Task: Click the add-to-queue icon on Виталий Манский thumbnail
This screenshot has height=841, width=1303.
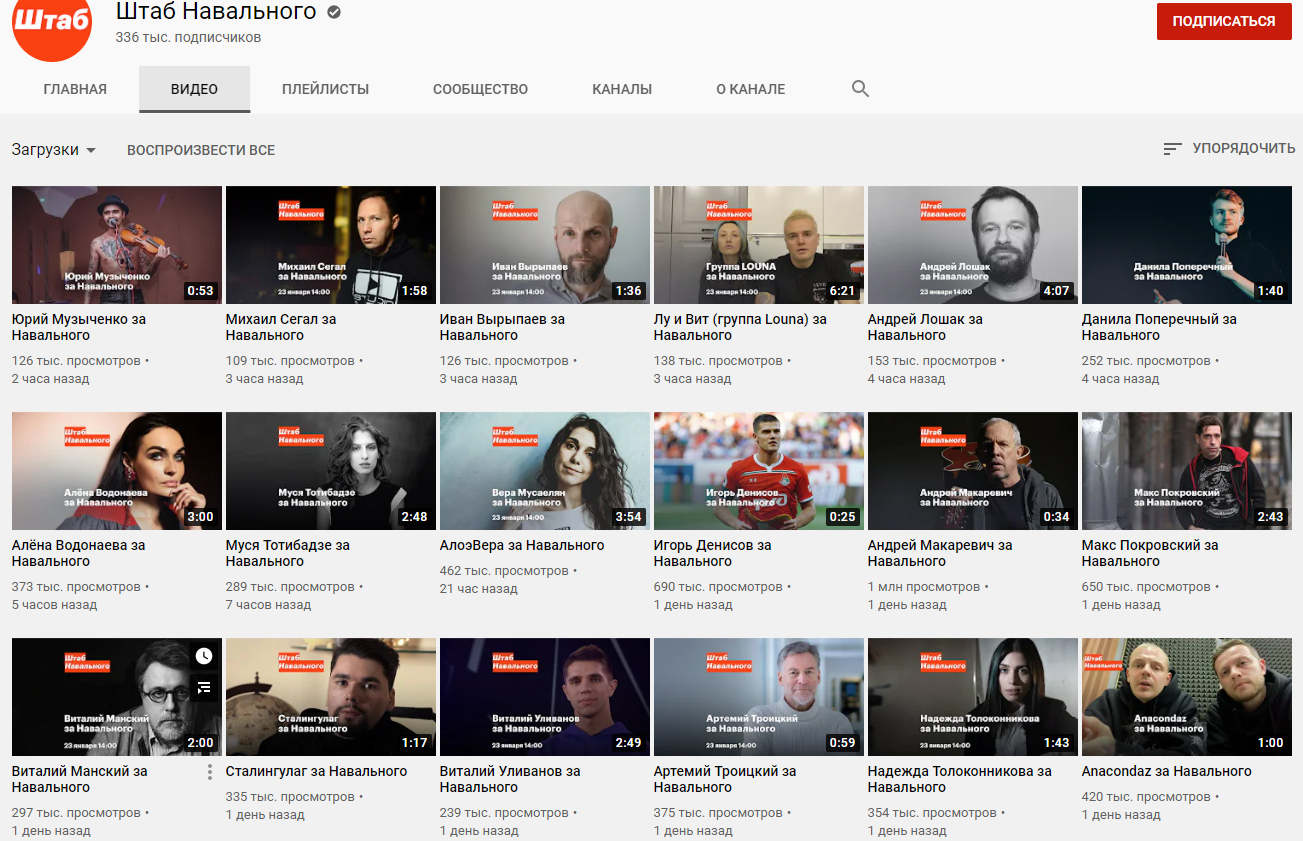Action: (204, 687)
